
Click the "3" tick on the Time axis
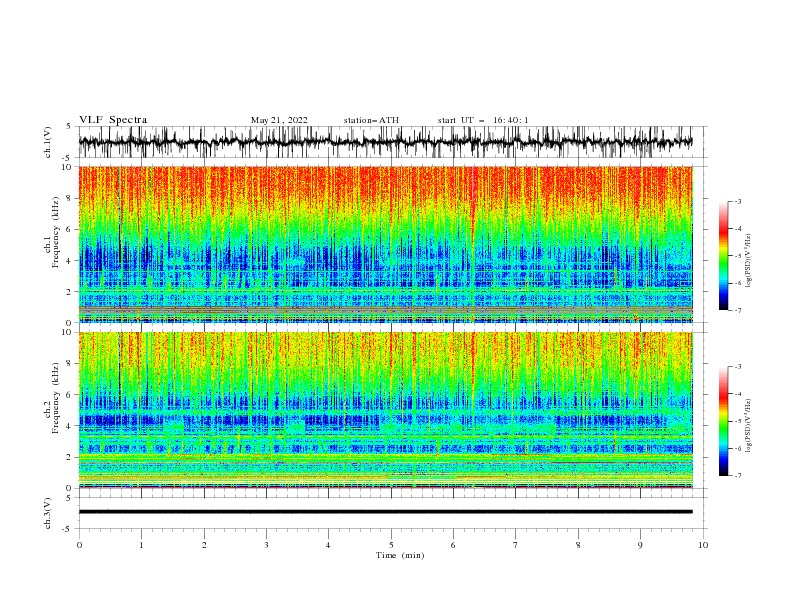click(266, 545)
